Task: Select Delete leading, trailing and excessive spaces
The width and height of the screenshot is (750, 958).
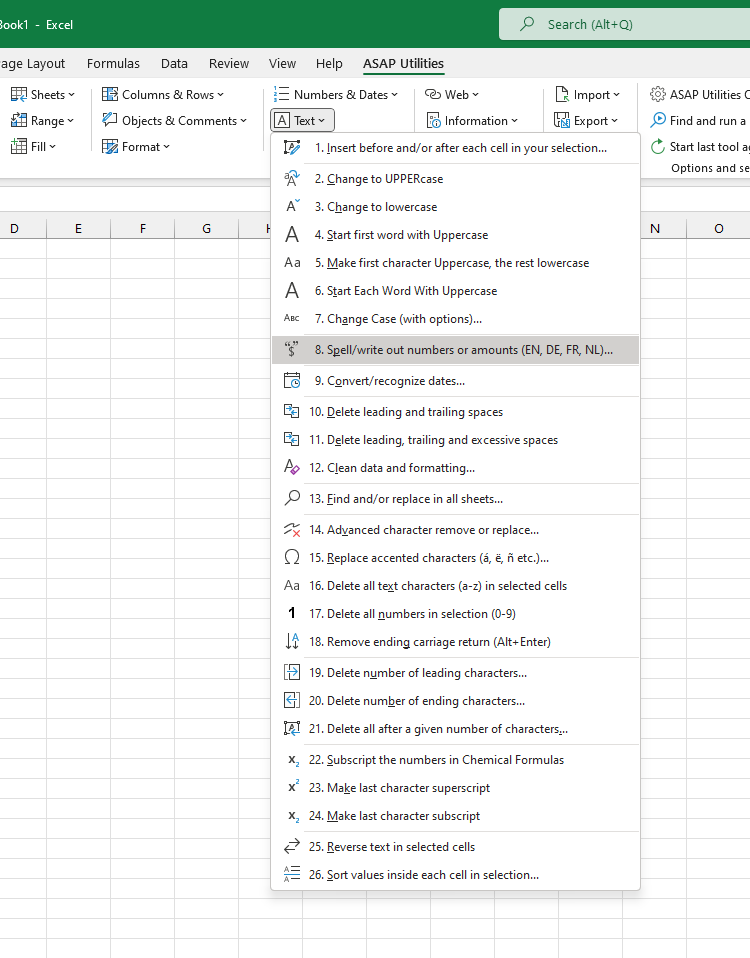Action: coord(456,440)
